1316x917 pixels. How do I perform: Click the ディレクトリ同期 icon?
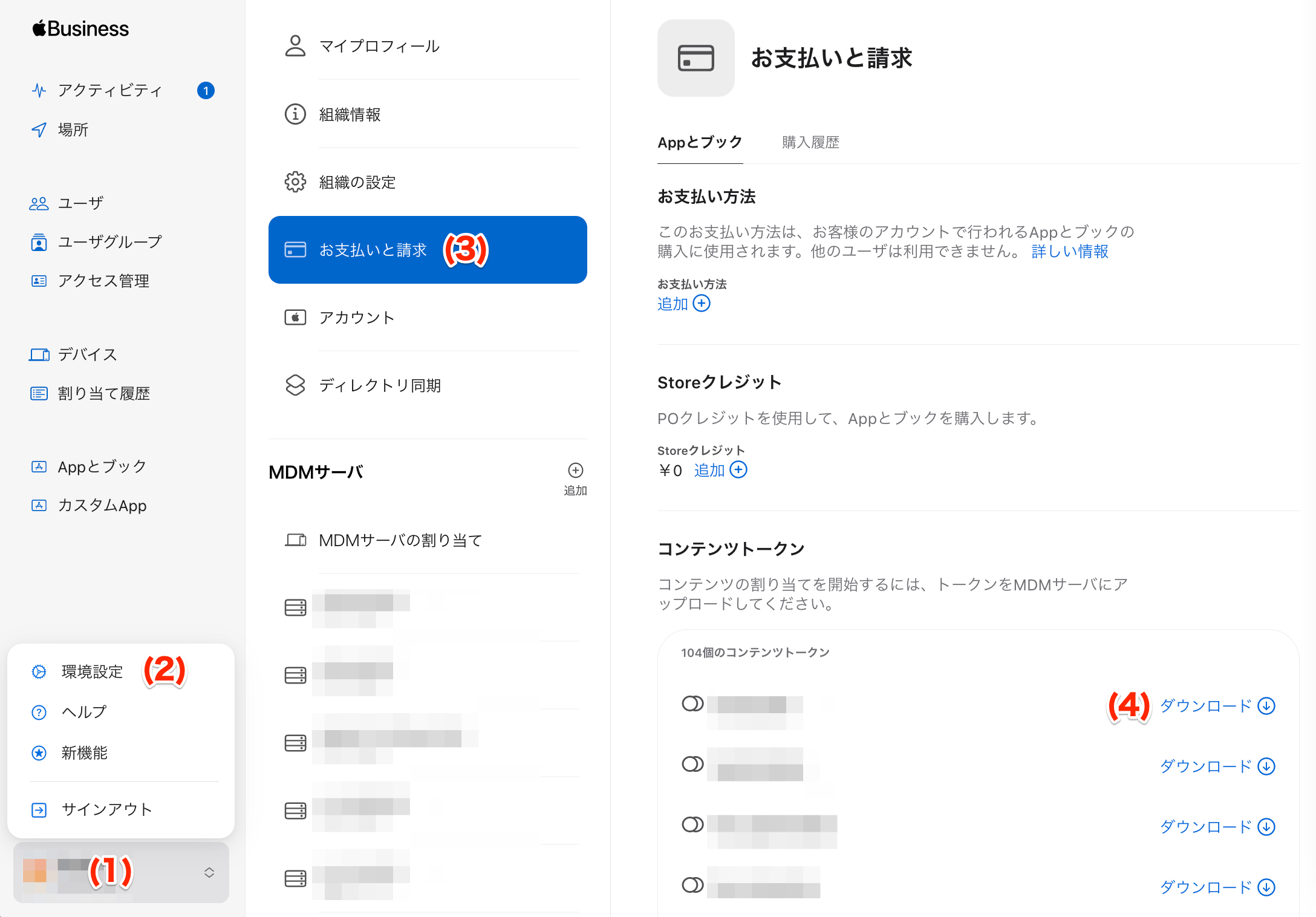click(x=295, y=385)
